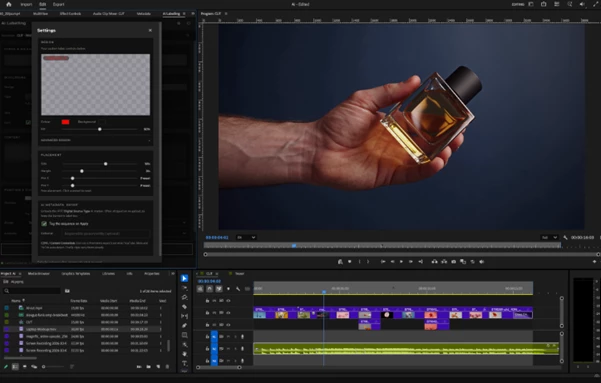Click the trash Clear icon in the Project panel
601x383 pixels.
pyautogui.click(x=167, y=367)
